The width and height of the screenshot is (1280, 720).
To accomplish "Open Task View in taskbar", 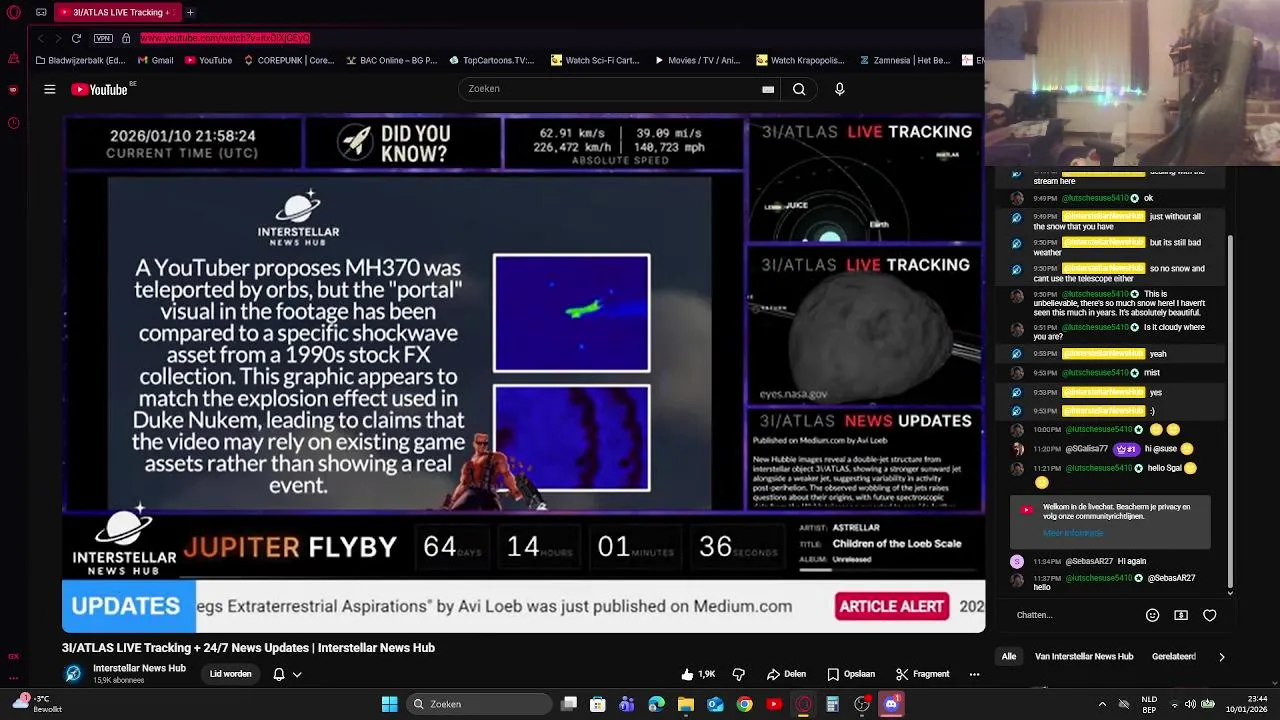I will (569, 704).
